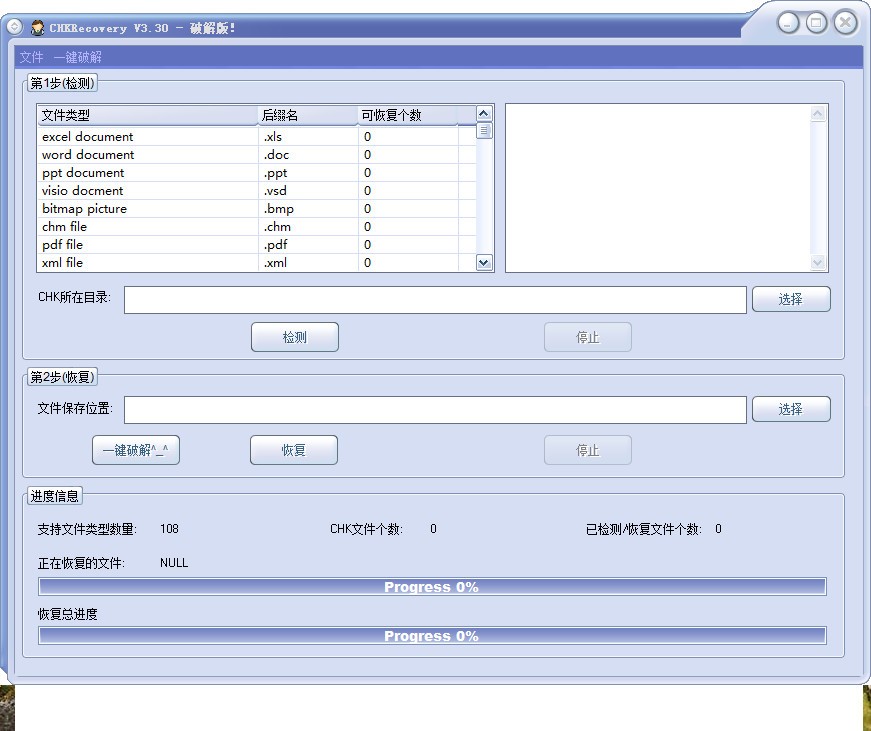The height and width of the screenshot is (731, 871).
Task: Select the word document row
Action: [x=257, y=154]
